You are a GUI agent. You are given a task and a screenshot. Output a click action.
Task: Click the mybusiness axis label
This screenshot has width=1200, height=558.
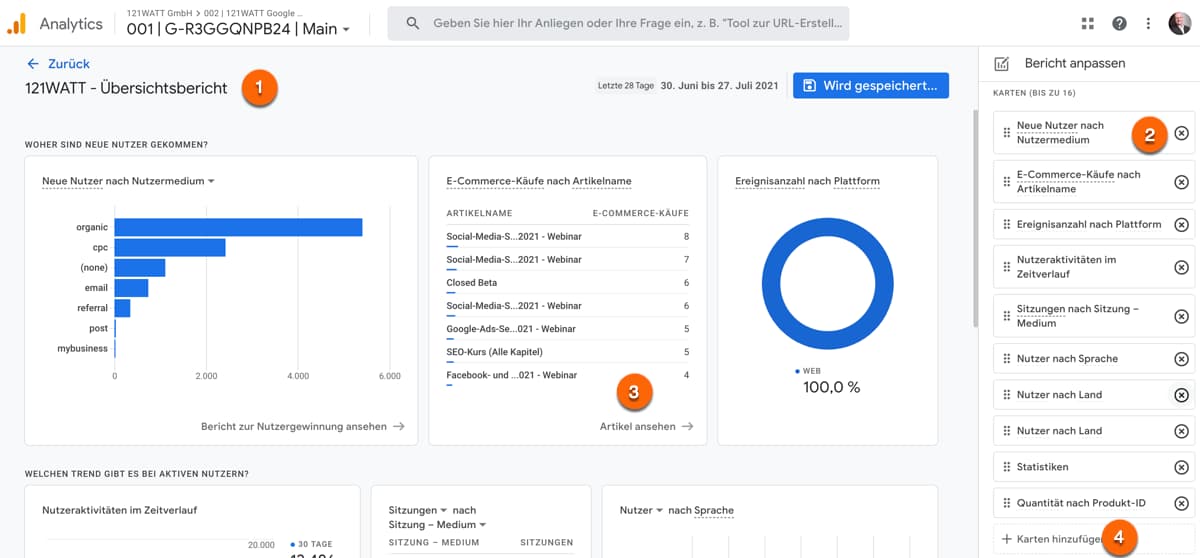82,348
